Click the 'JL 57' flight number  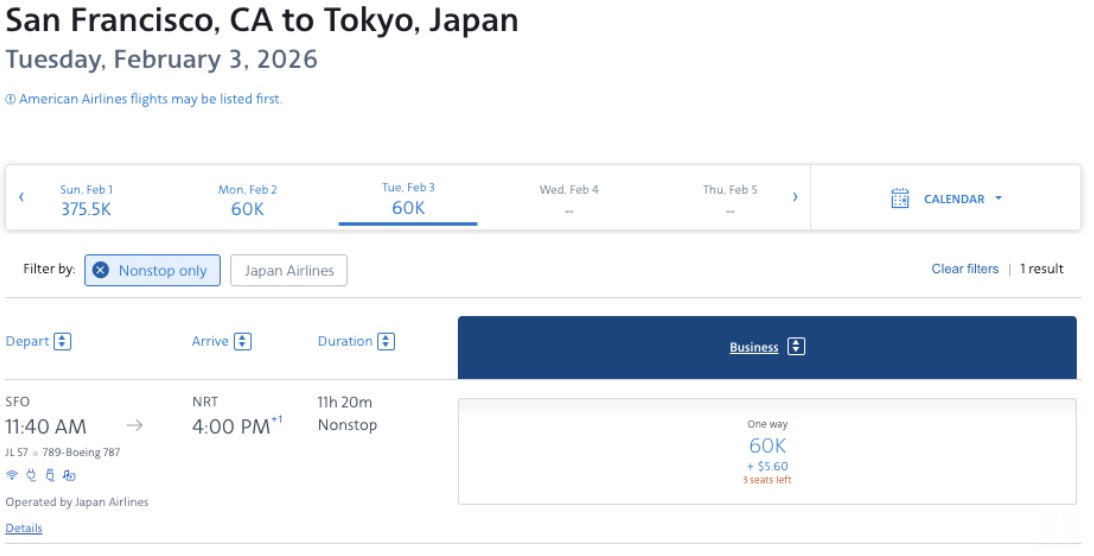coord(17,452)
